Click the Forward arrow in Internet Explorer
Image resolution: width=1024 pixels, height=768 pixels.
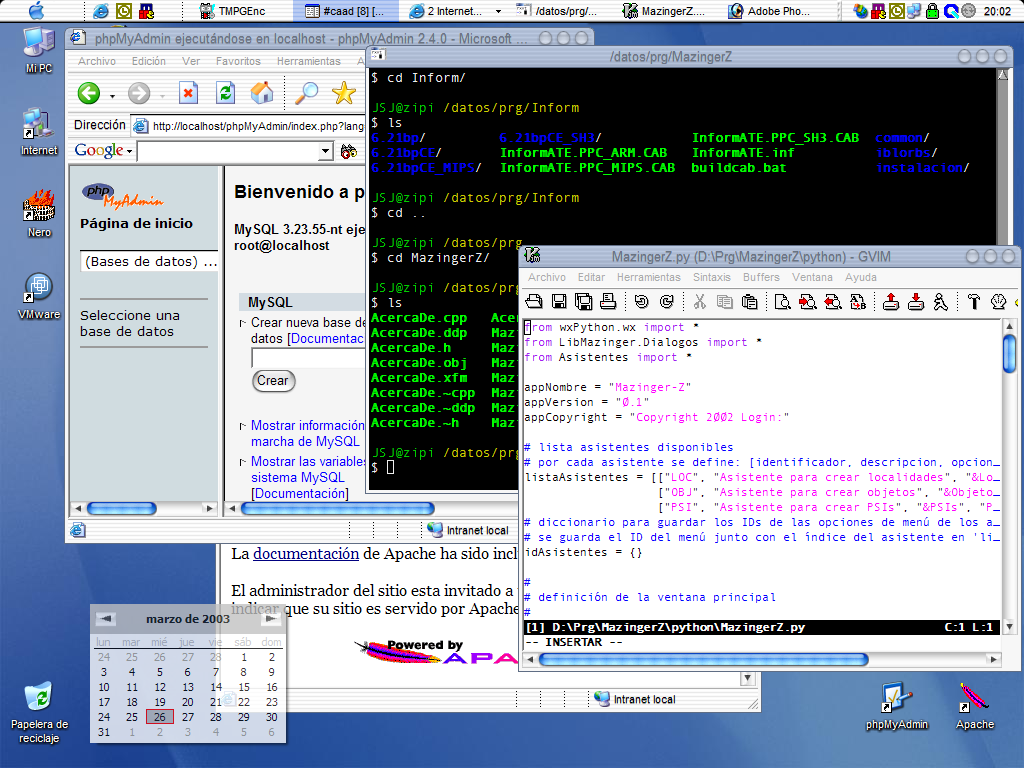(x=138, y=93)
